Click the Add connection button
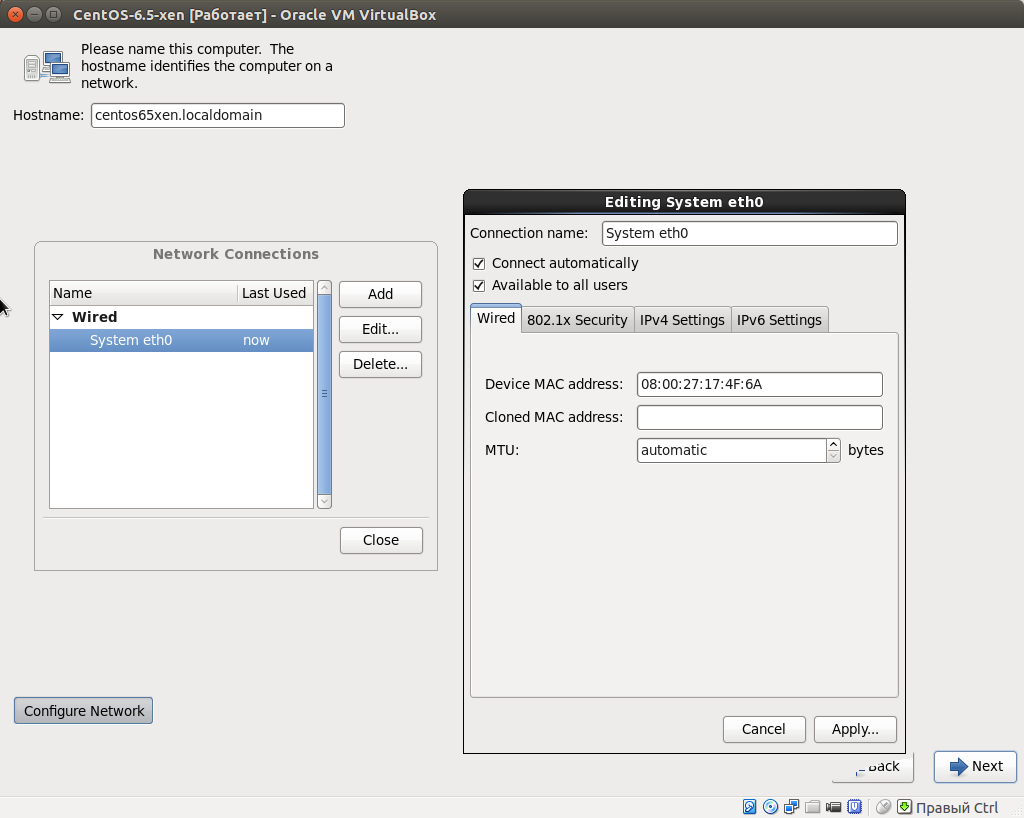Viewport: 1024px width, 818px height. click(380, 294)
